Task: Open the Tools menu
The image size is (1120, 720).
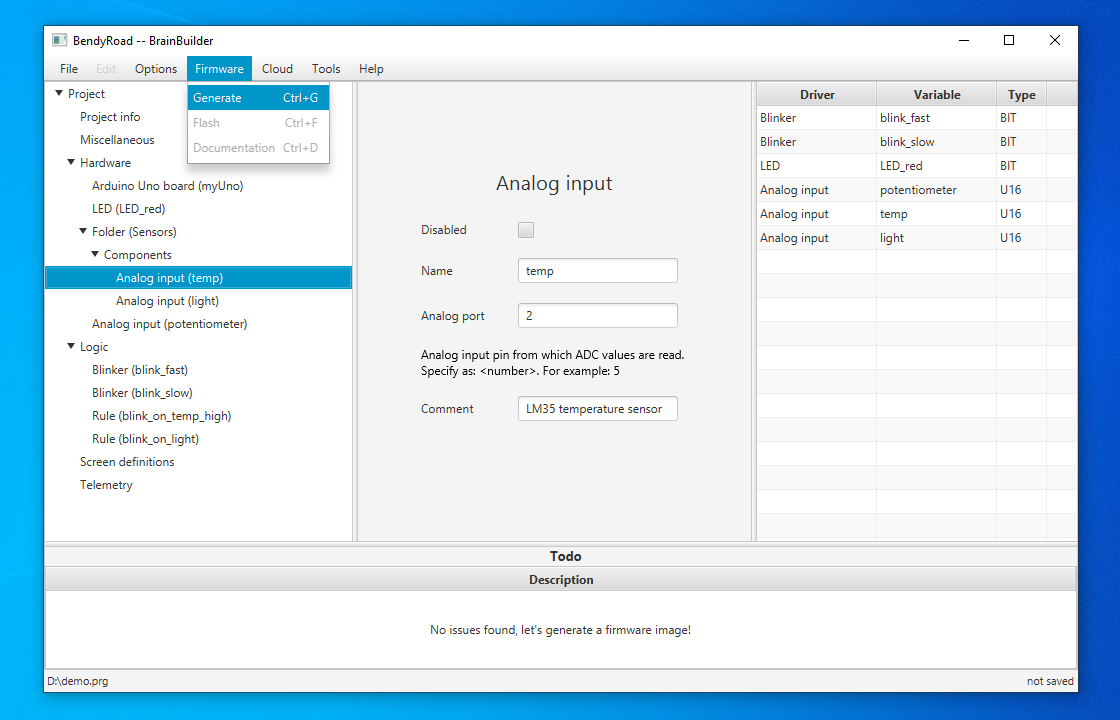Action: click(326, 69)
